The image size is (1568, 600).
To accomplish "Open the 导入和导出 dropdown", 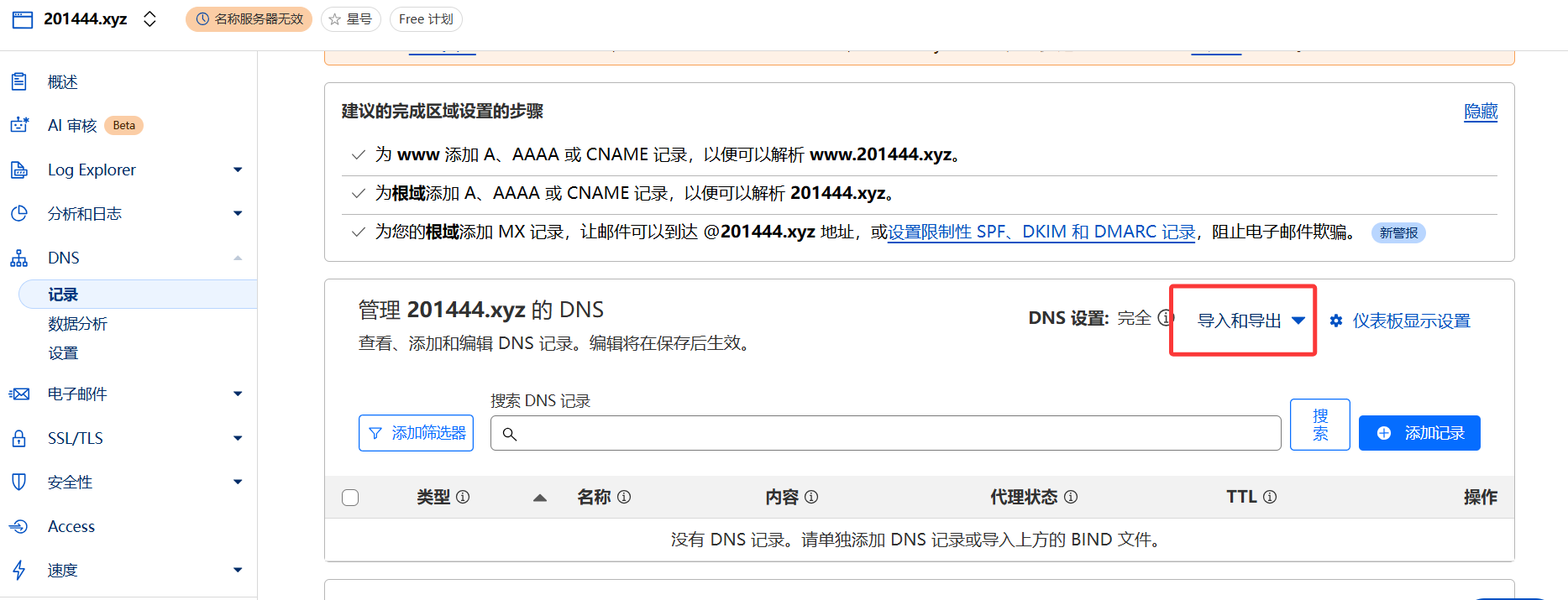I will tap(1251, 321).
